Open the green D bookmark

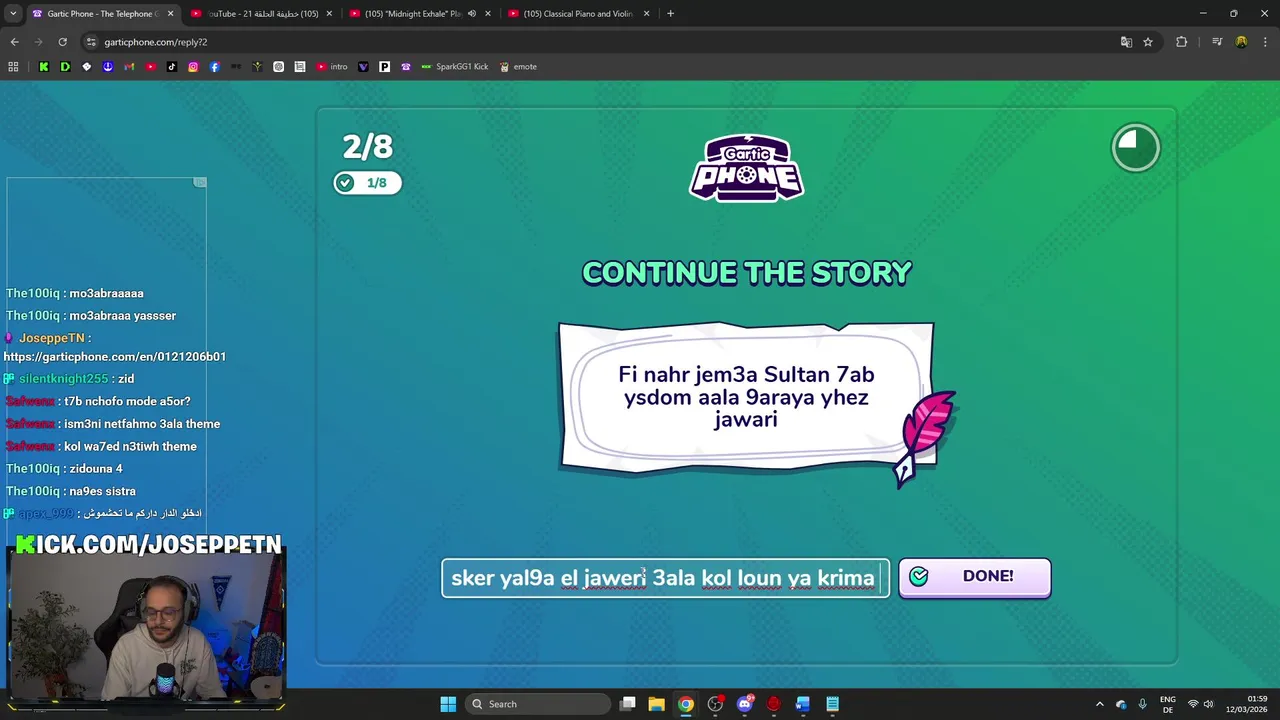point(65,67)
